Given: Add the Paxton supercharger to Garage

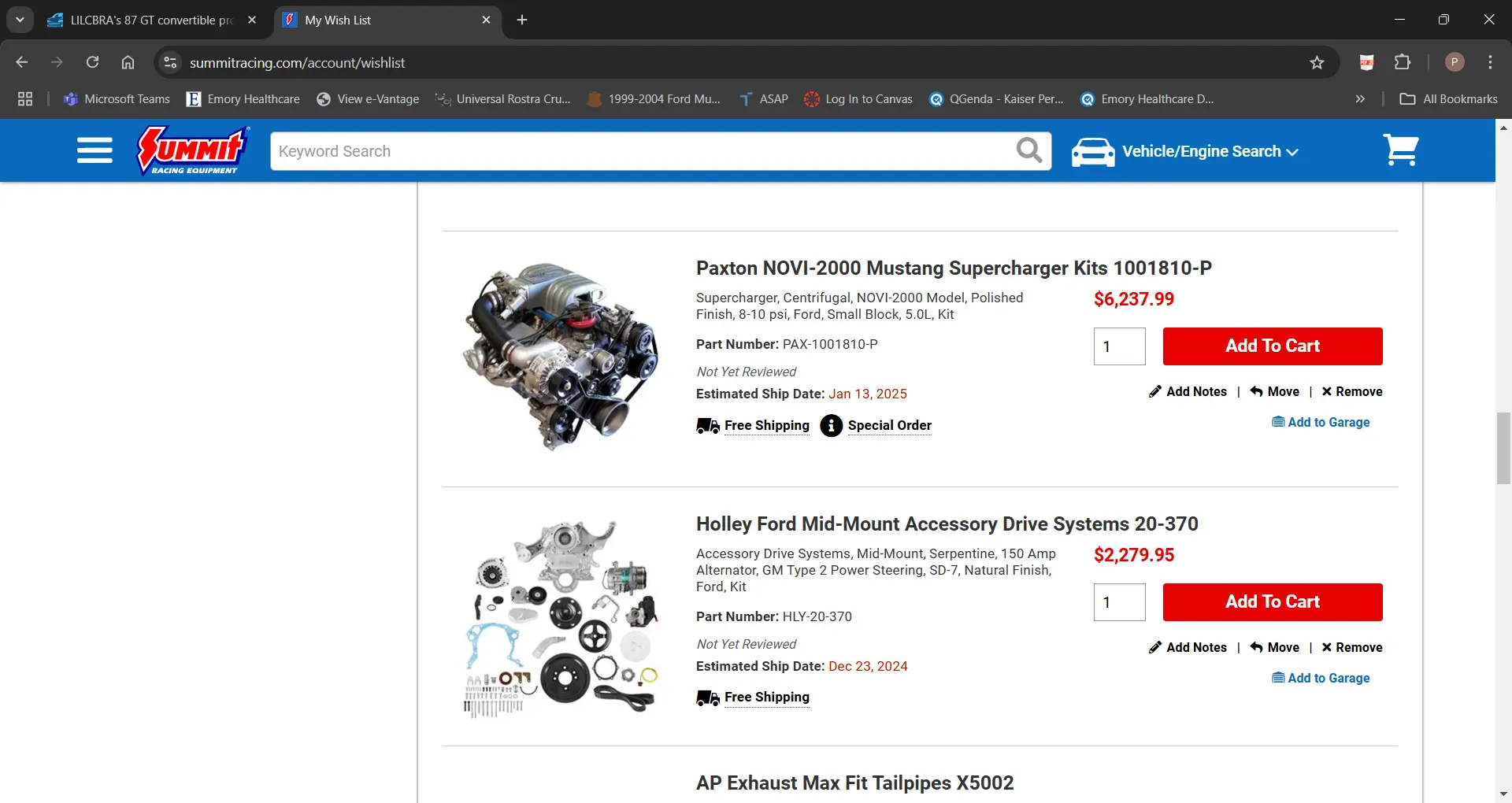Looking at the screenshot, I should tap(1321, 422).
